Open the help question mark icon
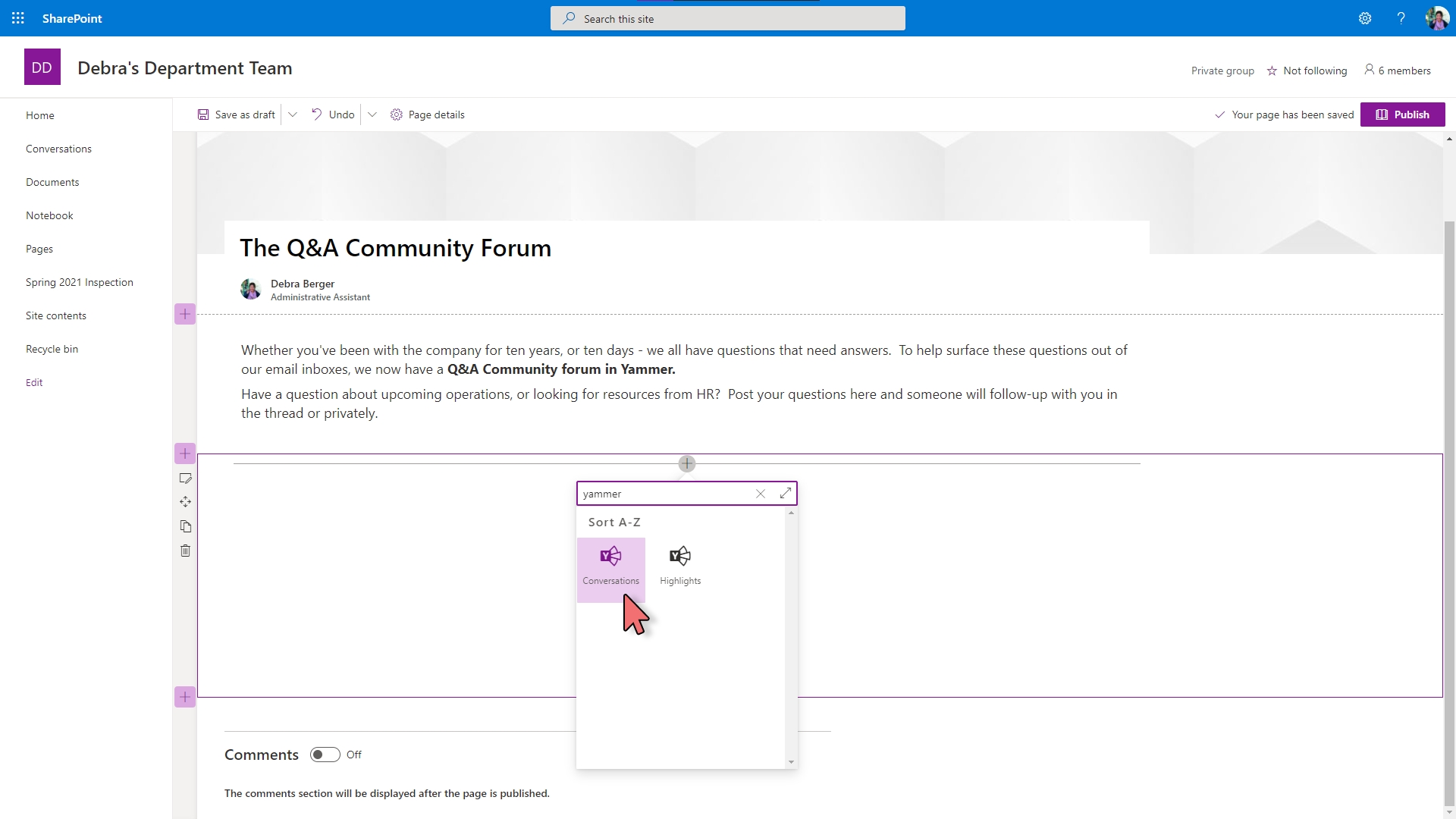The width and height of the screenshot is (1456, 819). tap(1401, 18)
